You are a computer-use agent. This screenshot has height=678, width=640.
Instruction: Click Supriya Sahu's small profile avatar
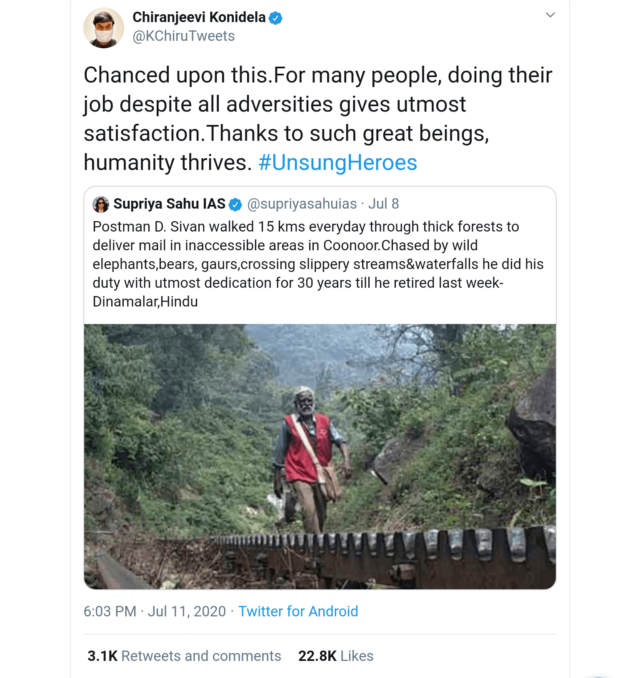(x=101, y=204)
